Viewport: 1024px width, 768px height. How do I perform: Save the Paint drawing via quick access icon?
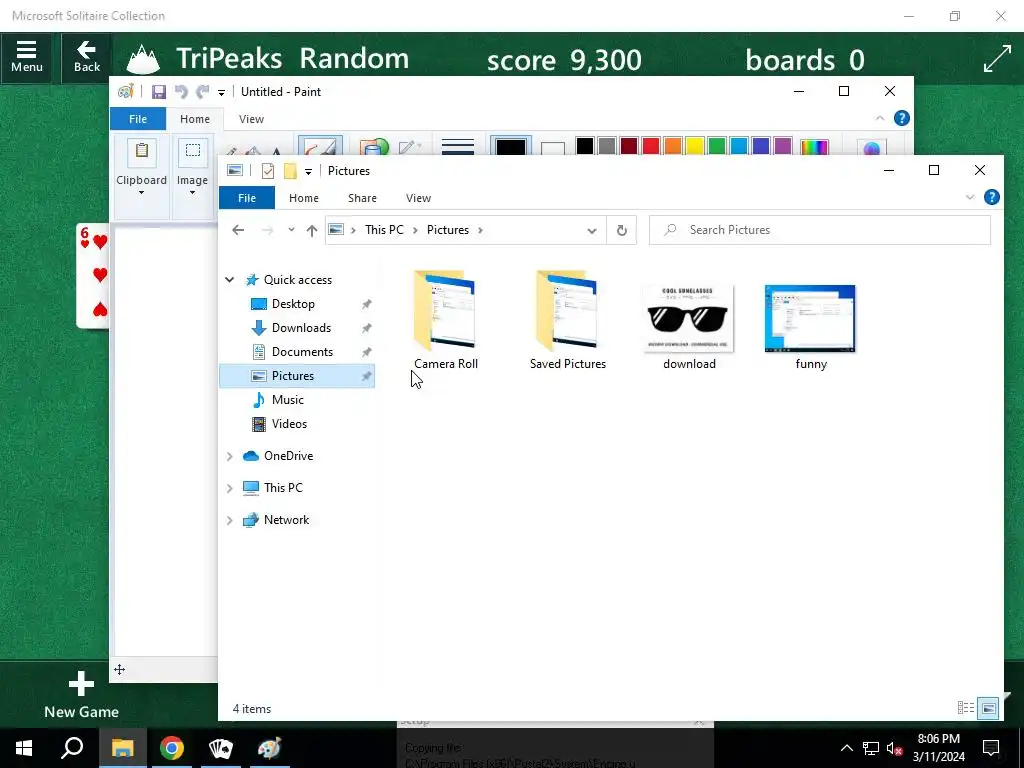[x=159, y=92]
